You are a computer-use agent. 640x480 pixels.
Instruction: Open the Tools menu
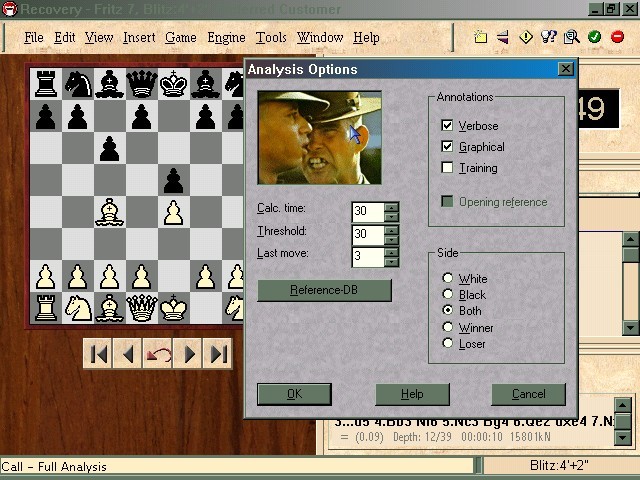pyautogui.click(x=271, y=38)
